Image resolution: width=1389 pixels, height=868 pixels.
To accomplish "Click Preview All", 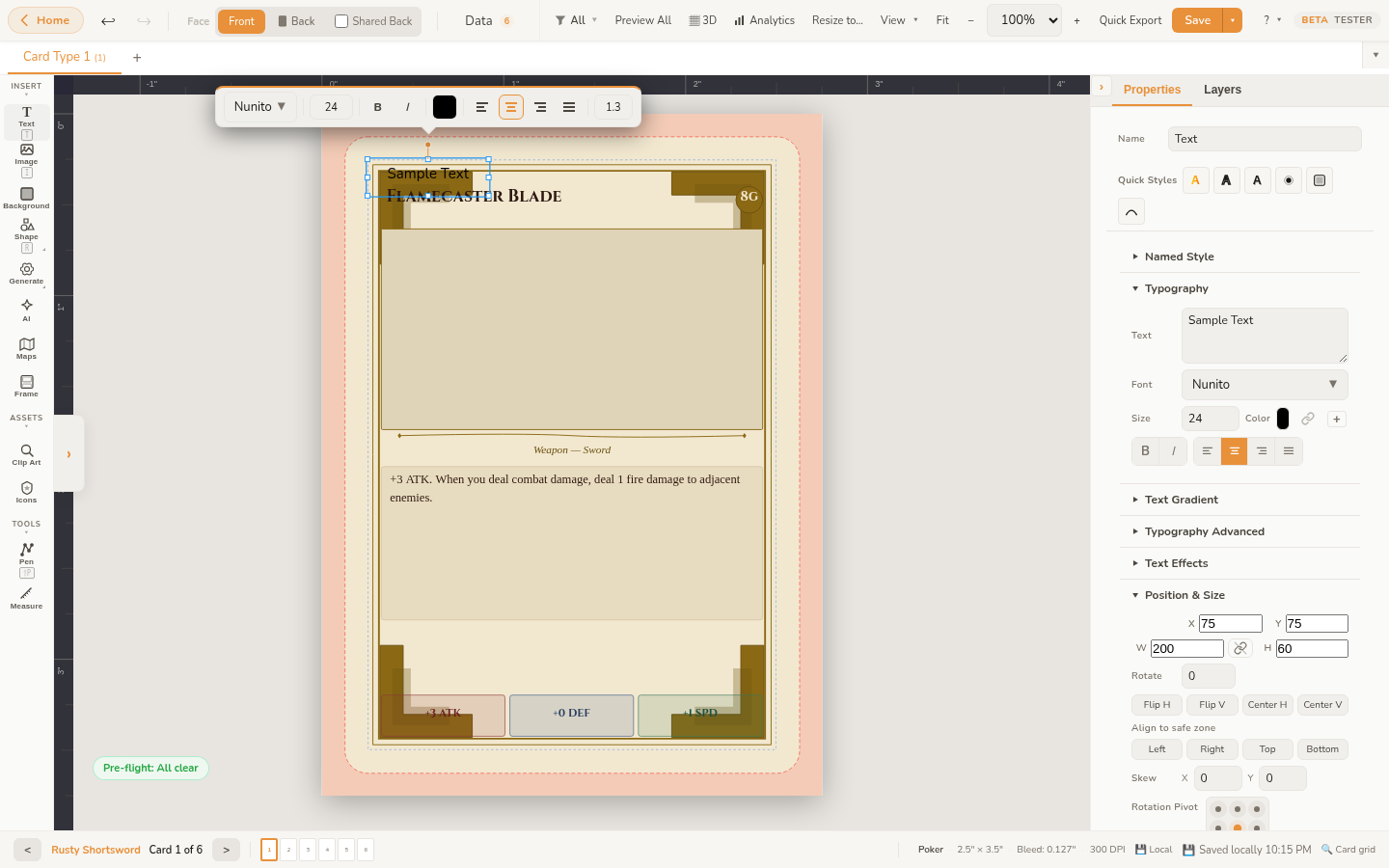I will (642, 20).
